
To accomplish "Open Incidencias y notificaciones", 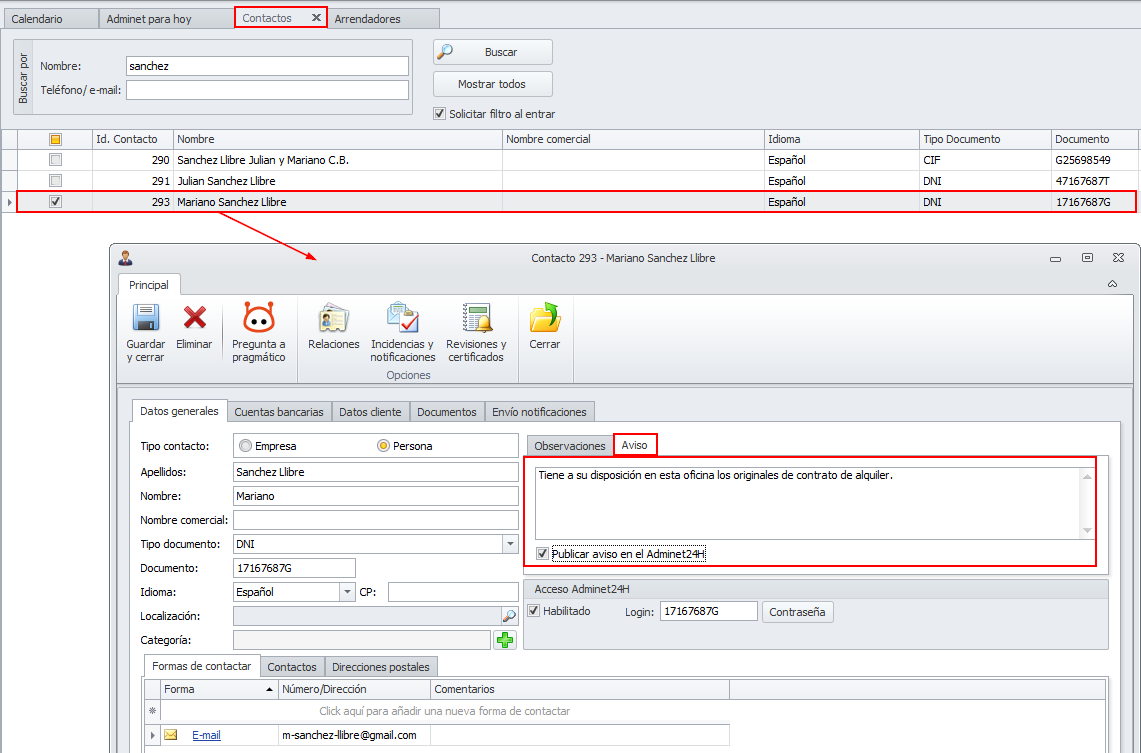I will (402, 332).
